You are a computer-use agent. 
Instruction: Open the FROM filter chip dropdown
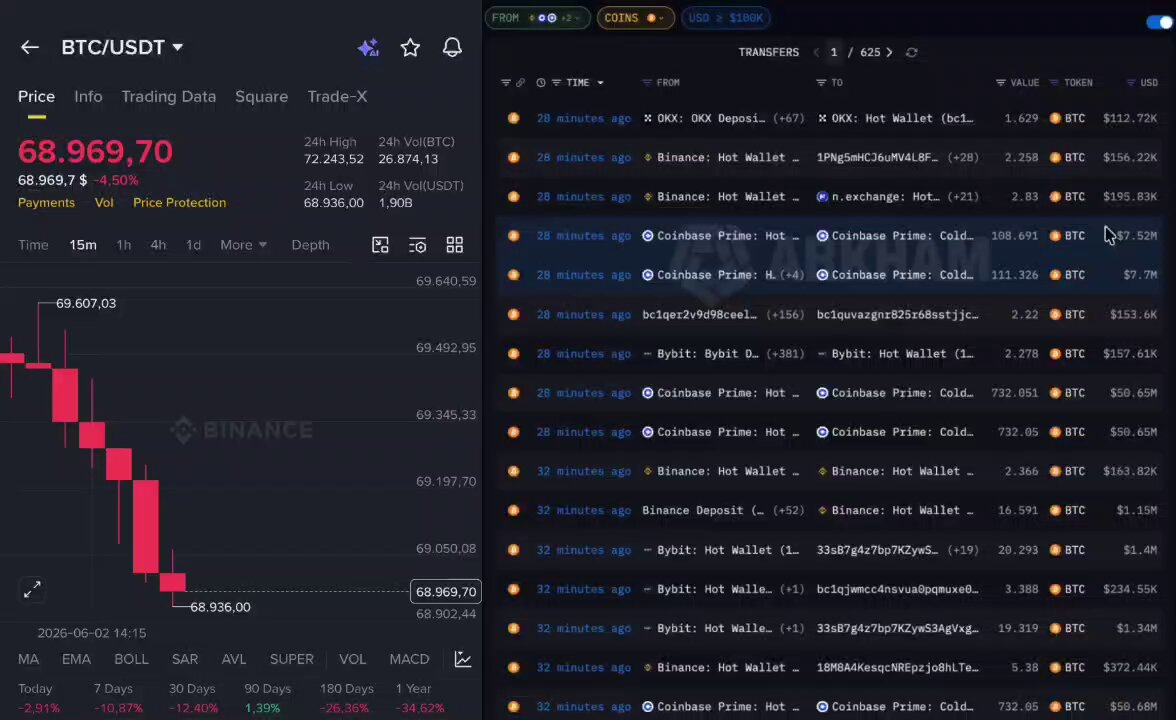[537, 18]
